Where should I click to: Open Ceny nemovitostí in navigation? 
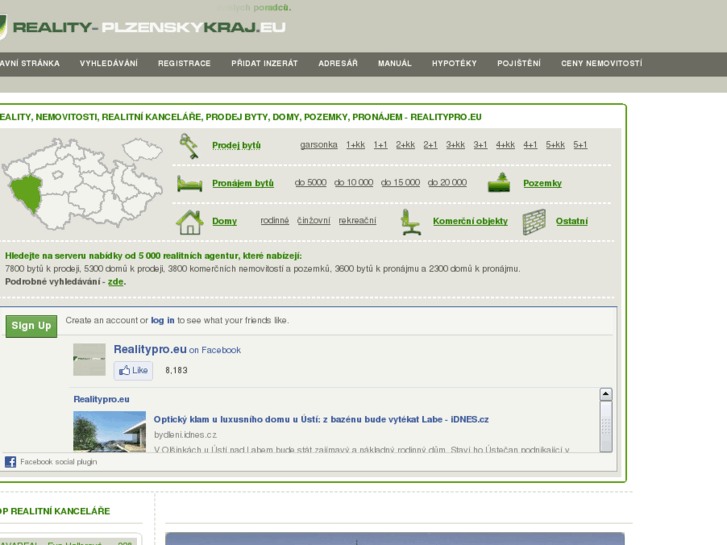(601, 64)
